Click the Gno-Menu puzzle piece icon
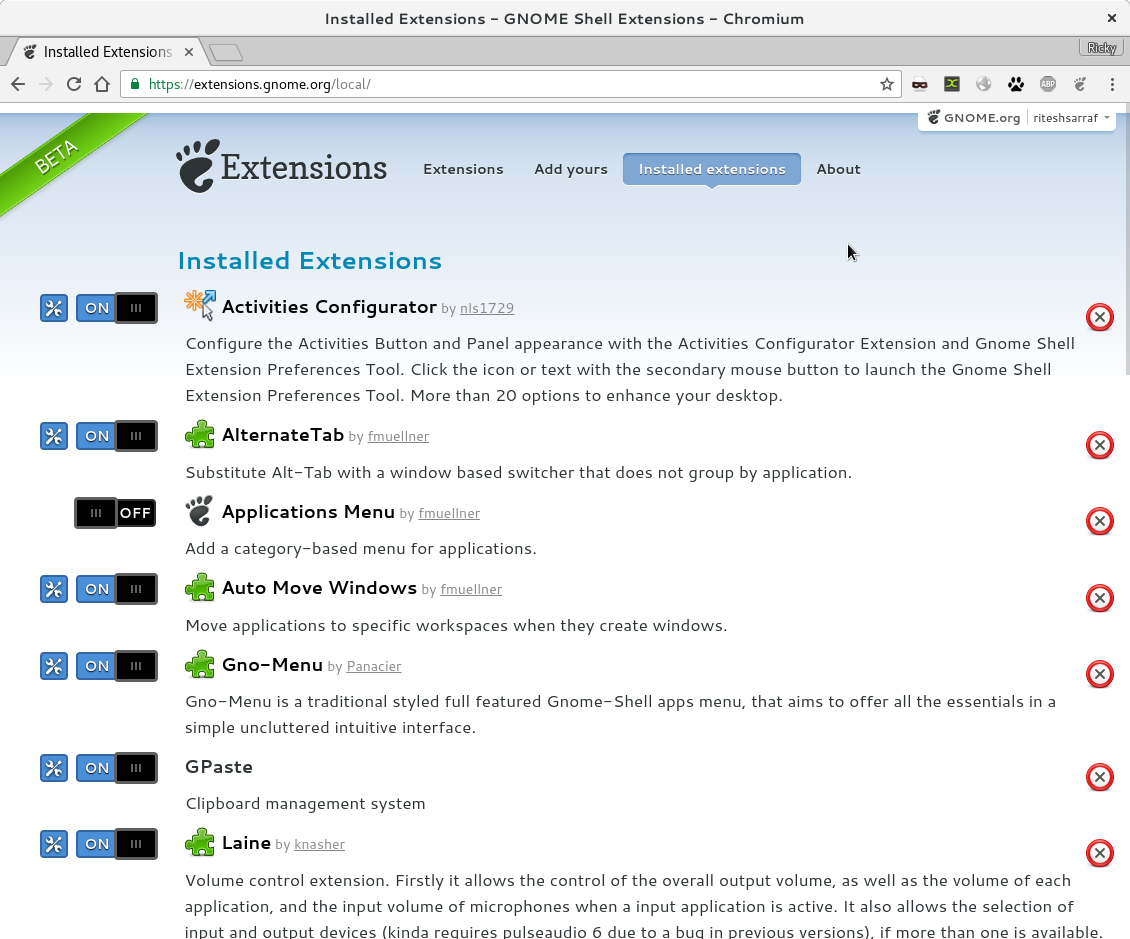This screenshot has height=939, width=1130. pyautogui.click(x=200, y=664)
